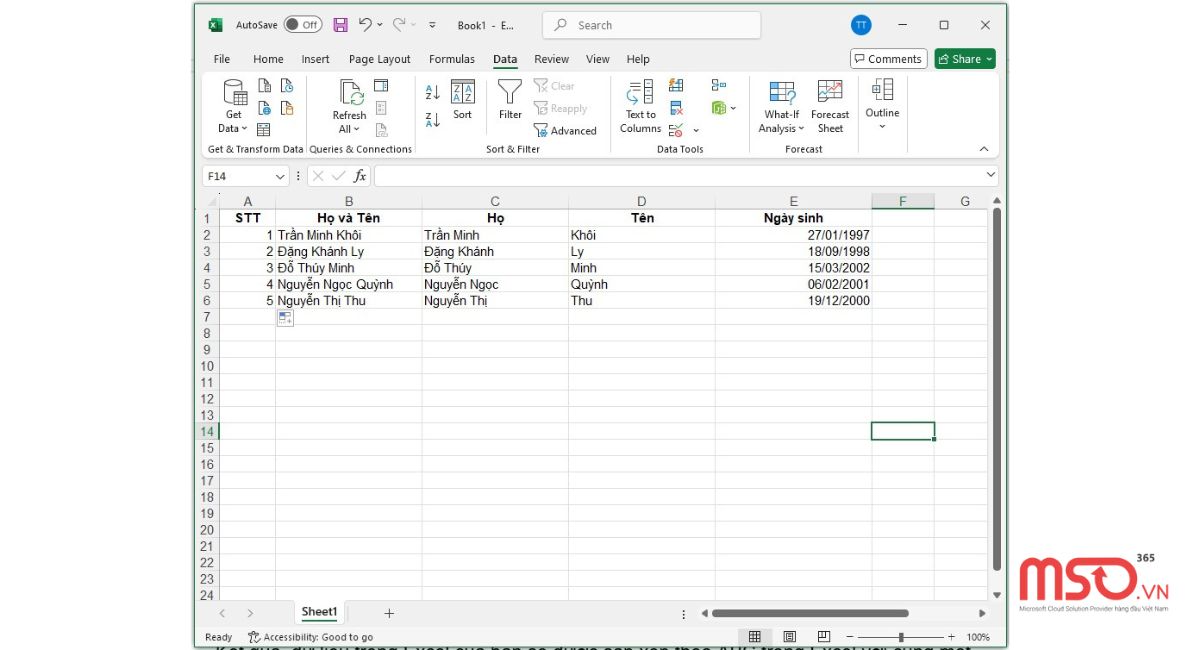
Task: Collapse the ribbon with the chevron
Action: pos(984,149)
